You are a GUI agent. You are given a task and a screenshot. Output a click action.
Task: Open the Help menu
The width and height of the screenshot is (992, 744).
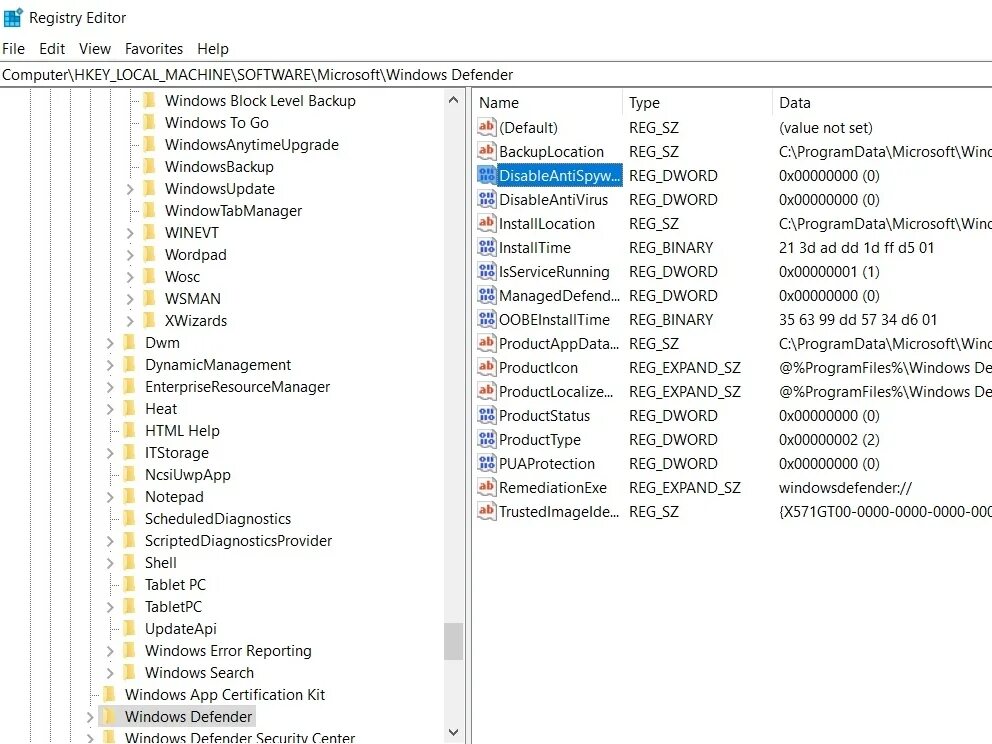coord(213,49)
